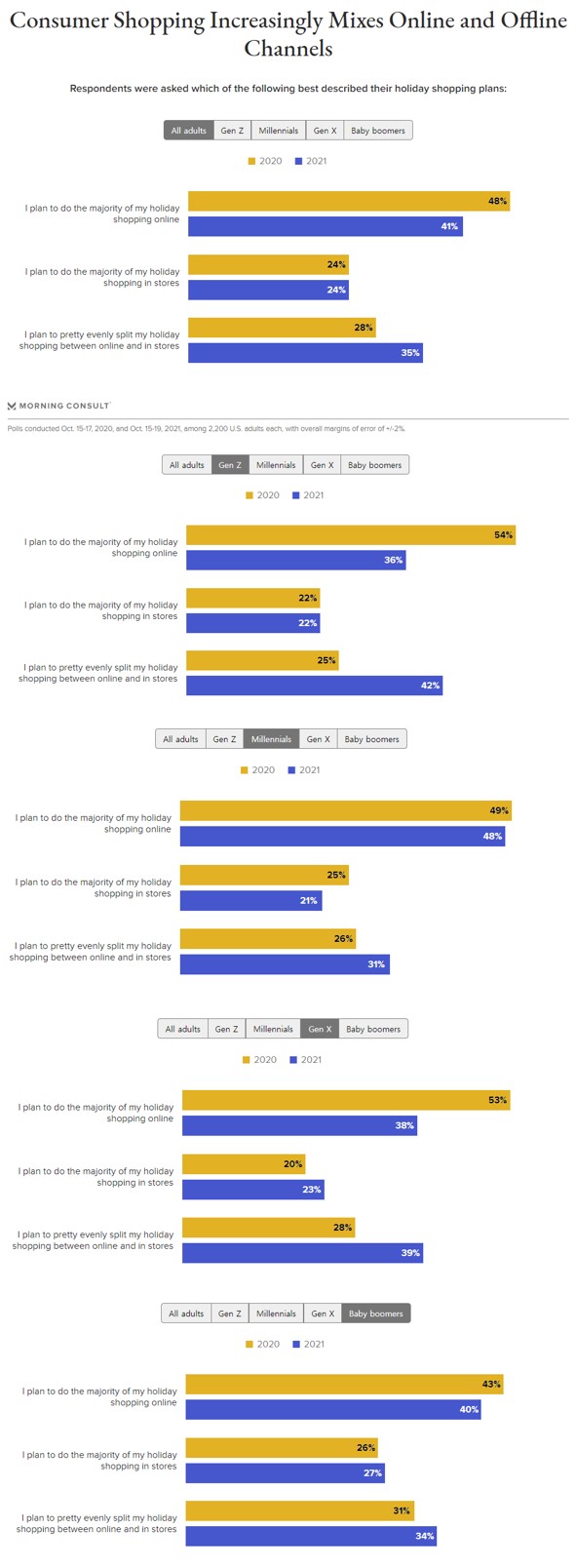Click the 2020 legend item in Gen X chart
Viewport: 576px width, 1568px height.
pos(261,1060)
